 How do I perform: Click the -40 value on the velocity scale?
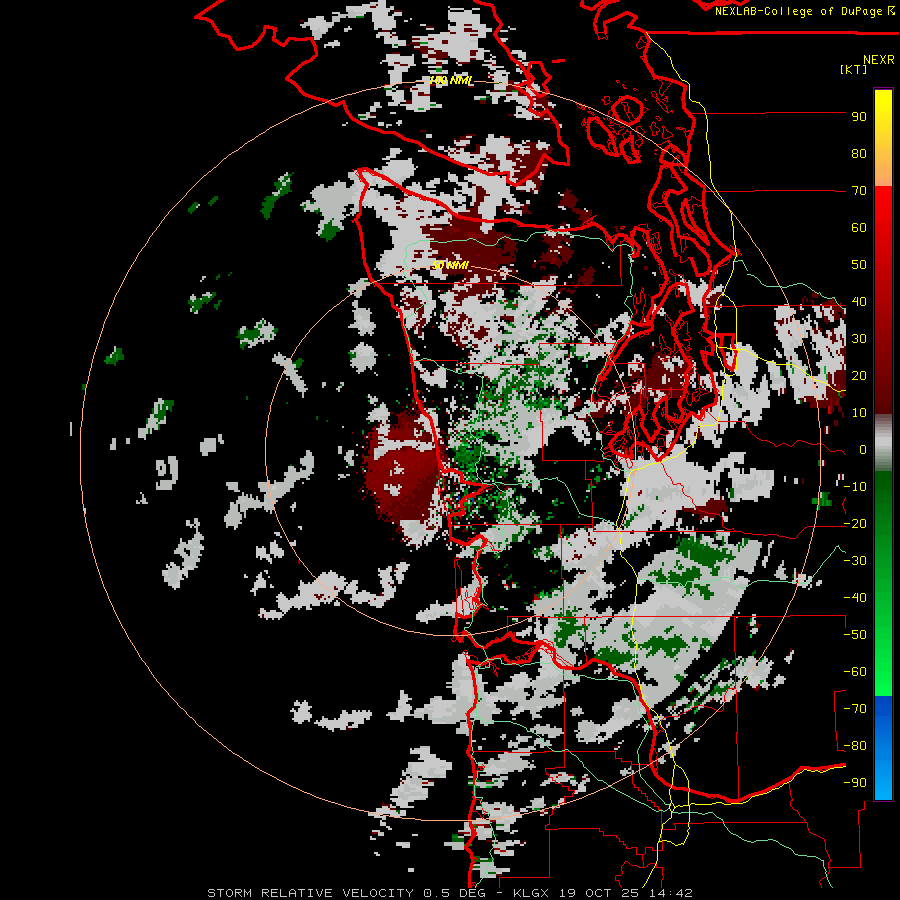click(x=855, y=598)
